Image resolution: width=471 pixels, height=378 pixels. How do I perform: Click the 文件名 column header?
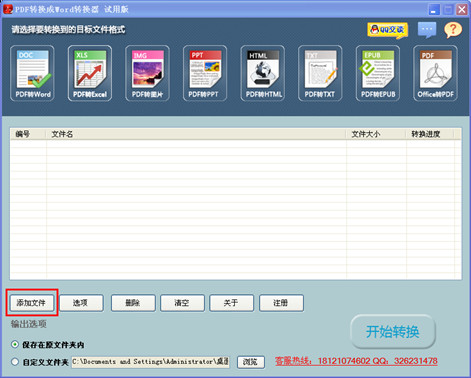[x=196, y=134]
